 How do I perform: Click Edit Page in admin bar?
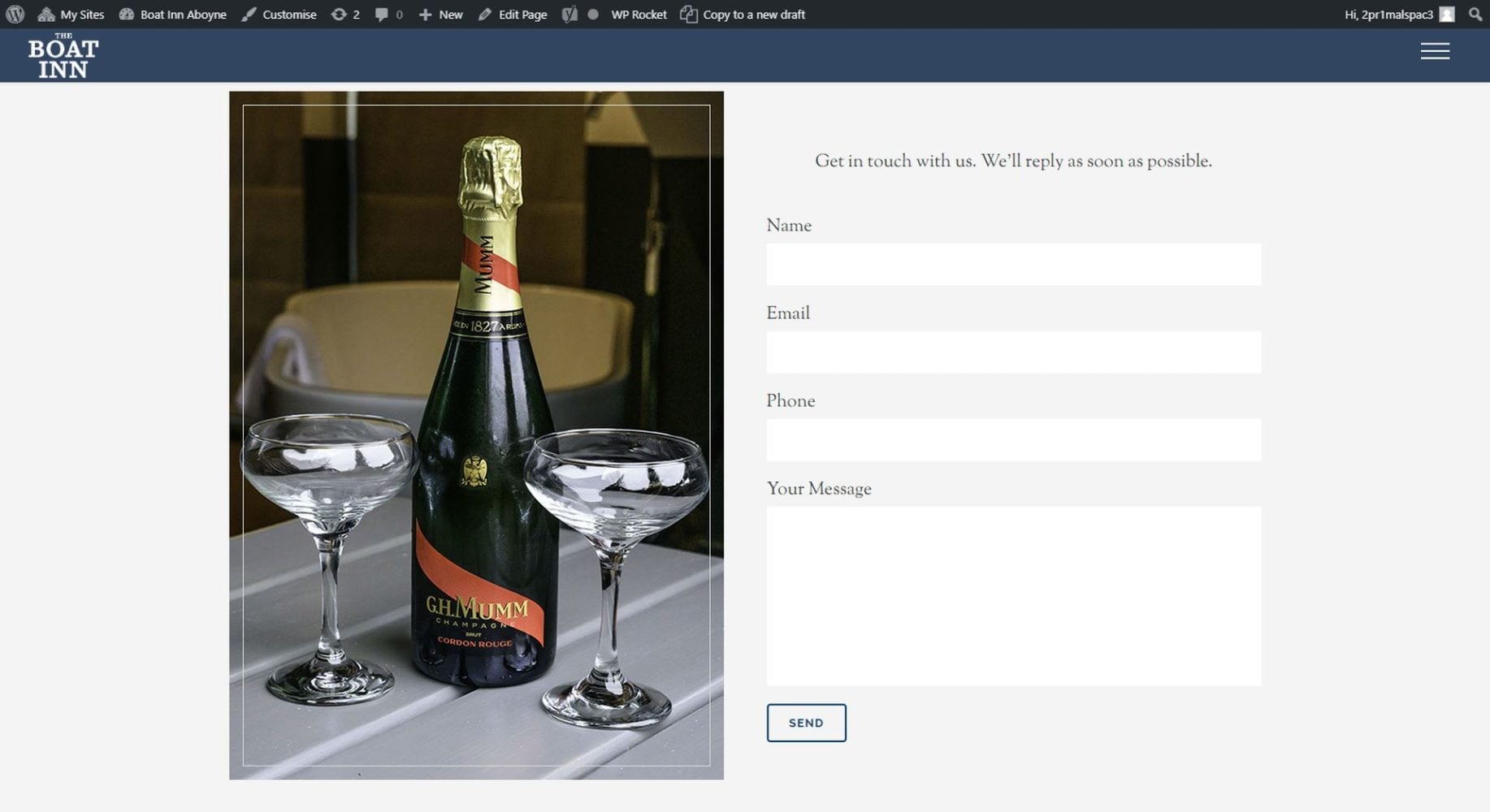point(513,15)
